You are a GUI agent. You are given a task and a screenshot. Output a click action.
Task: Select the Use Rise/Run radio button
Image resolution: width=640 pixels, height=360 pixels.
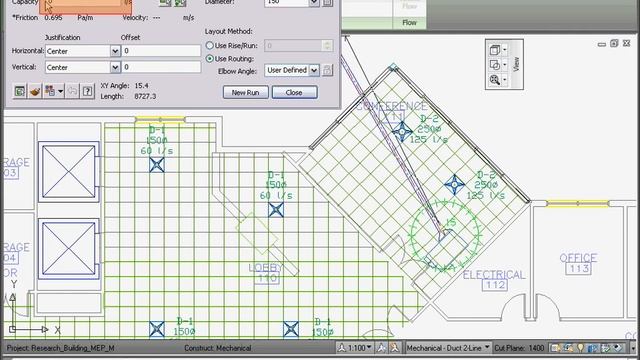point(209,45)
